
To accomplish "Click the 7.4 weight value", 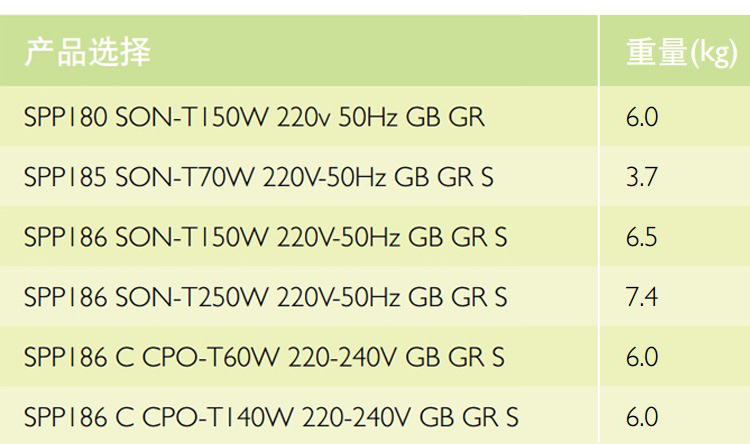I will [x=642, y=297].
